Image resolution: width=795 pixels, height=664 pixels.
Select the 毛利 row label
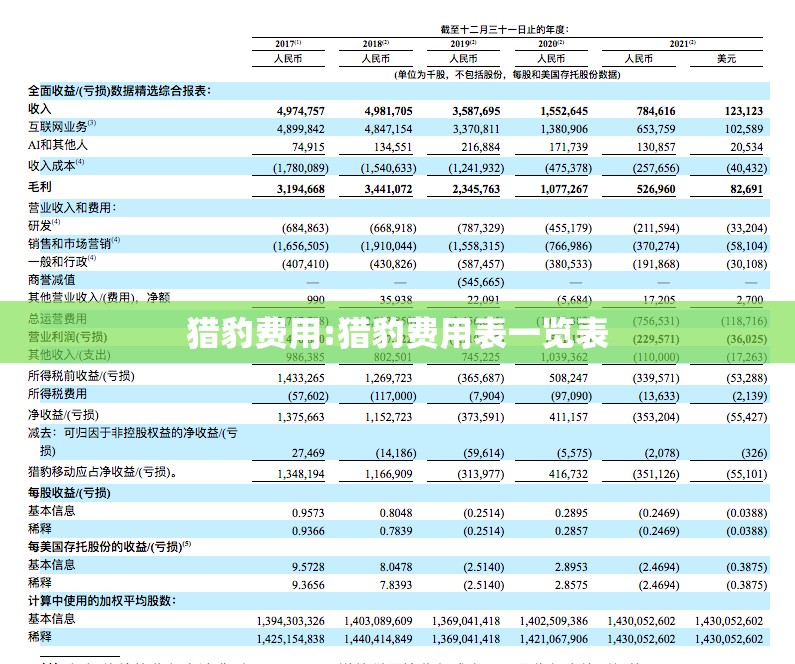coord(40,187)
